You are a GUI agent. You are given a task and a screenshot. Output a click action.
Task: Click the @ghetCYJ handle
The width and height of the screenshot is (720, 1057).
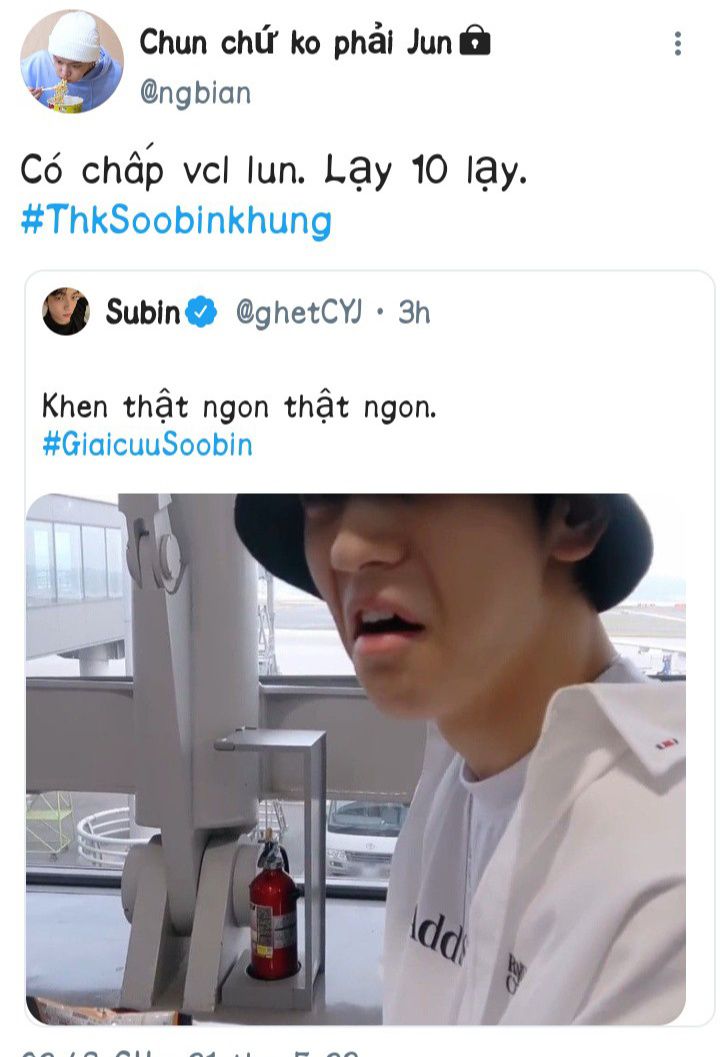coord(298,313)
